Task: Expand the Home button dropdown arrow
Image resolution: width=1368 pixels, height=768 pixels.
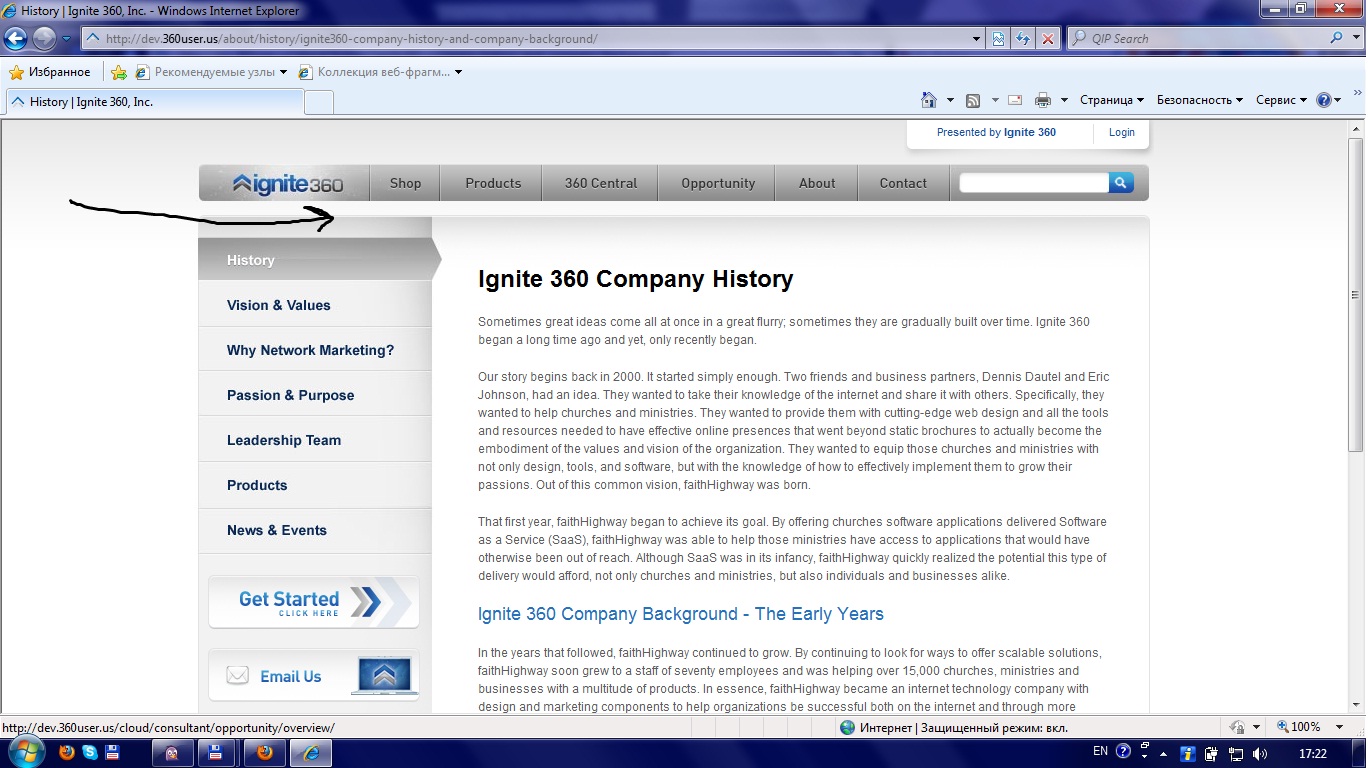Action: pos(950,100)
